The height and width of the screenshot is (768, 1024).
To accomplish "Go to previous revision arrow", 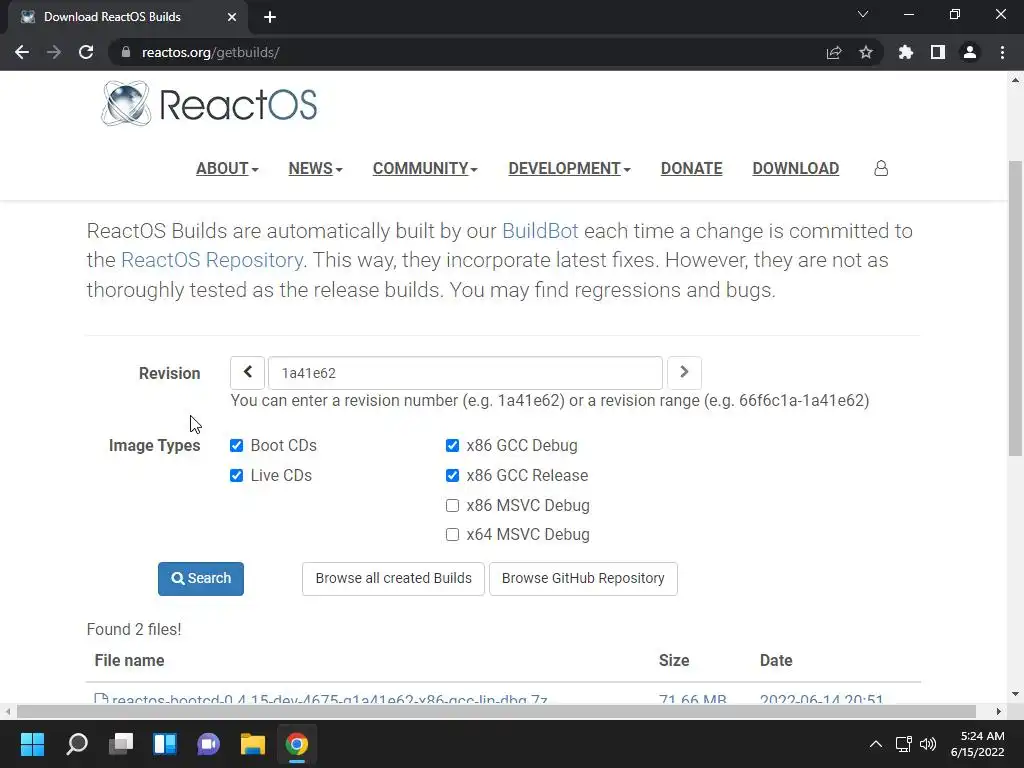I will pos(248,373).
